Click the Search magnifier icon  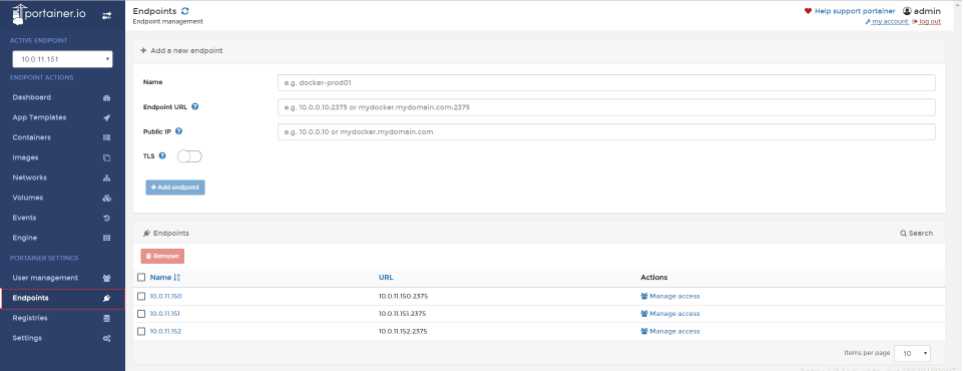[x=903, y=233]
